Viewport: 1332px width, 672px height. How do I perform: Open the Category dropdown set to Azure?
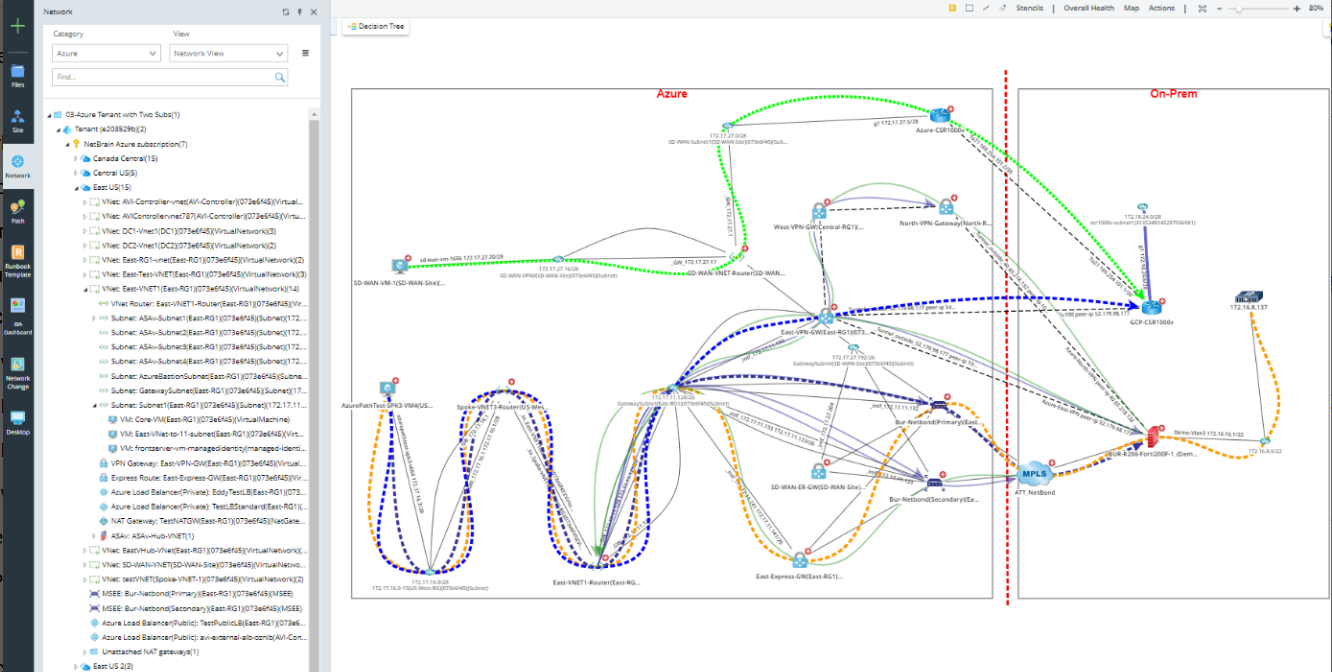point(106,53)
